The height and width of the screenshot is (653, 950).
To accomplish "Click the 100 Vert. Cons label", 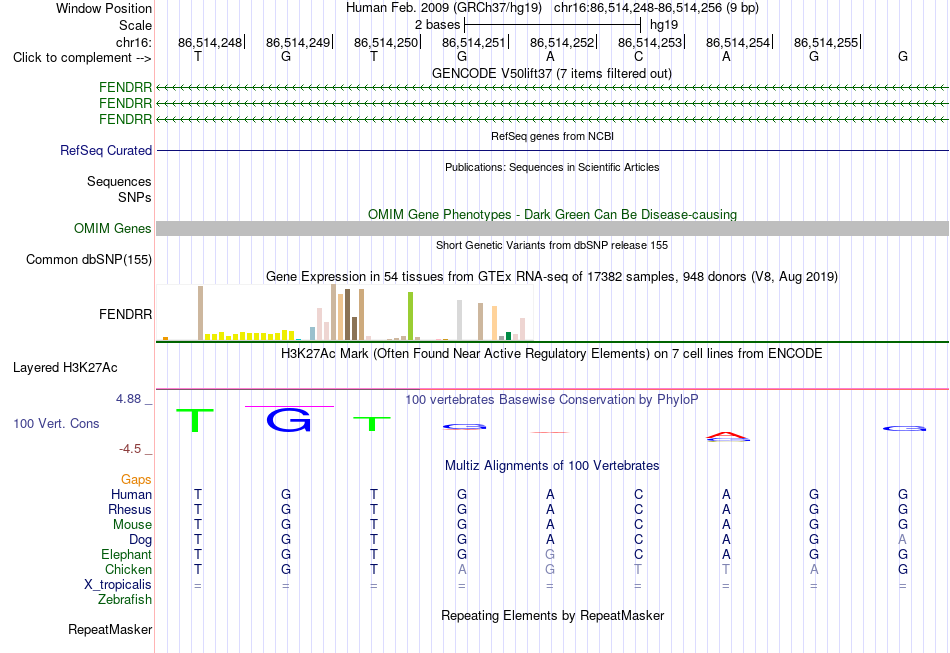I will [x=56, y=423].
